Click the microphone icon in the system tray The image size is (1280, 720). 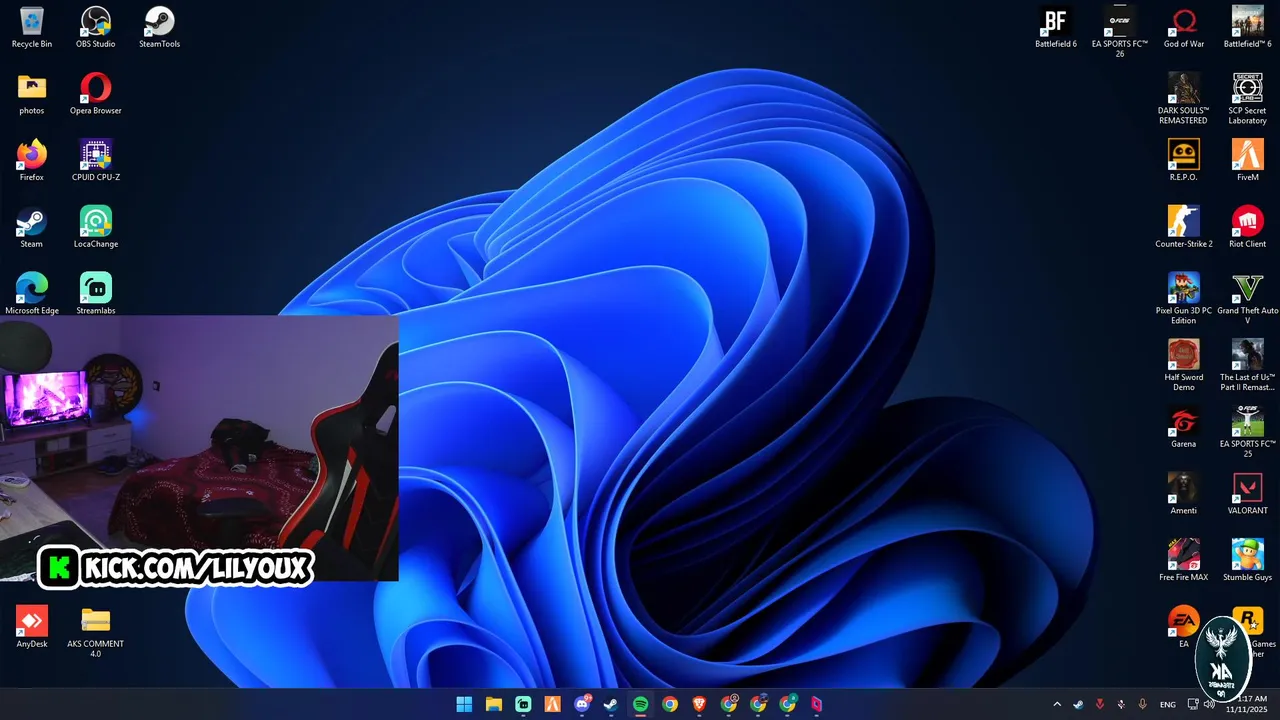click(1143, 704)
